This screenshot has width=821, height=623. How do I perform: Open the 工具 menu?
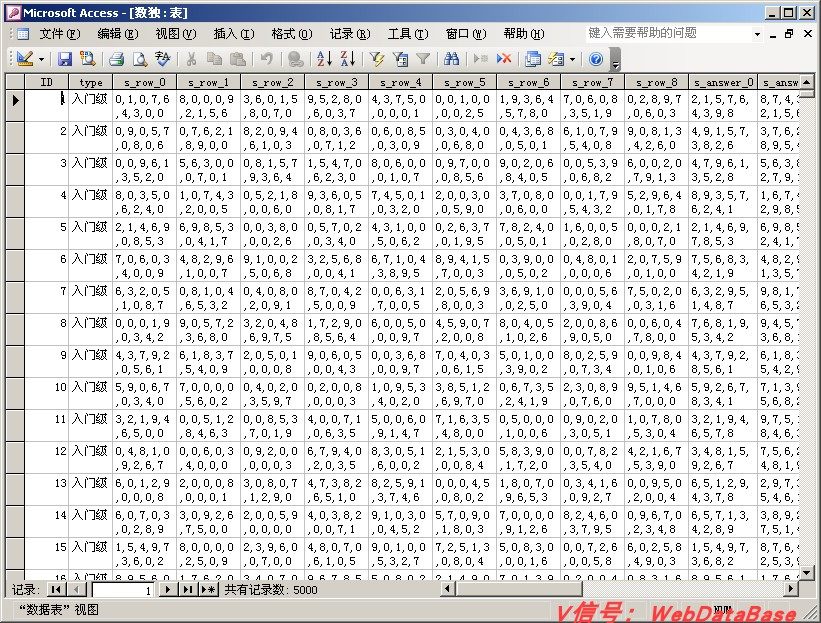[408, 34]
